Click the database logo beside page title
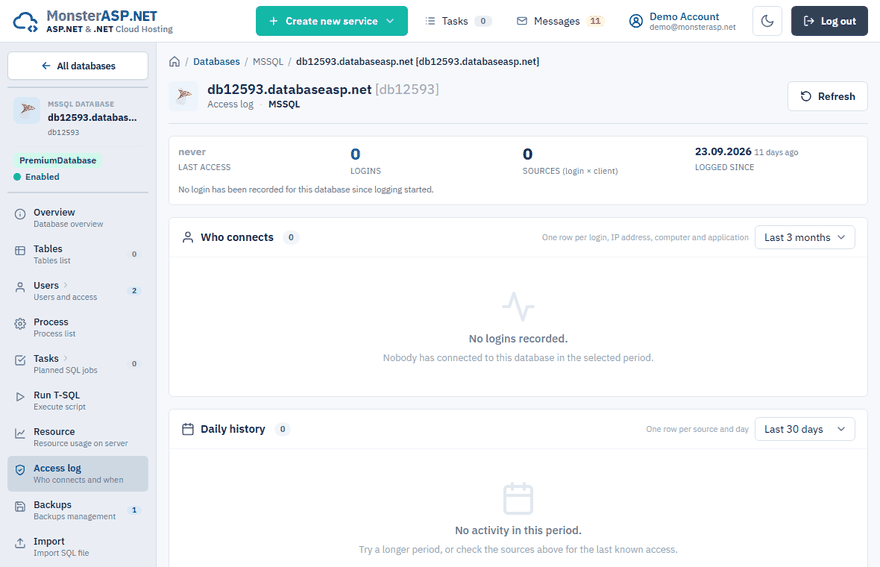 [184, 96]
